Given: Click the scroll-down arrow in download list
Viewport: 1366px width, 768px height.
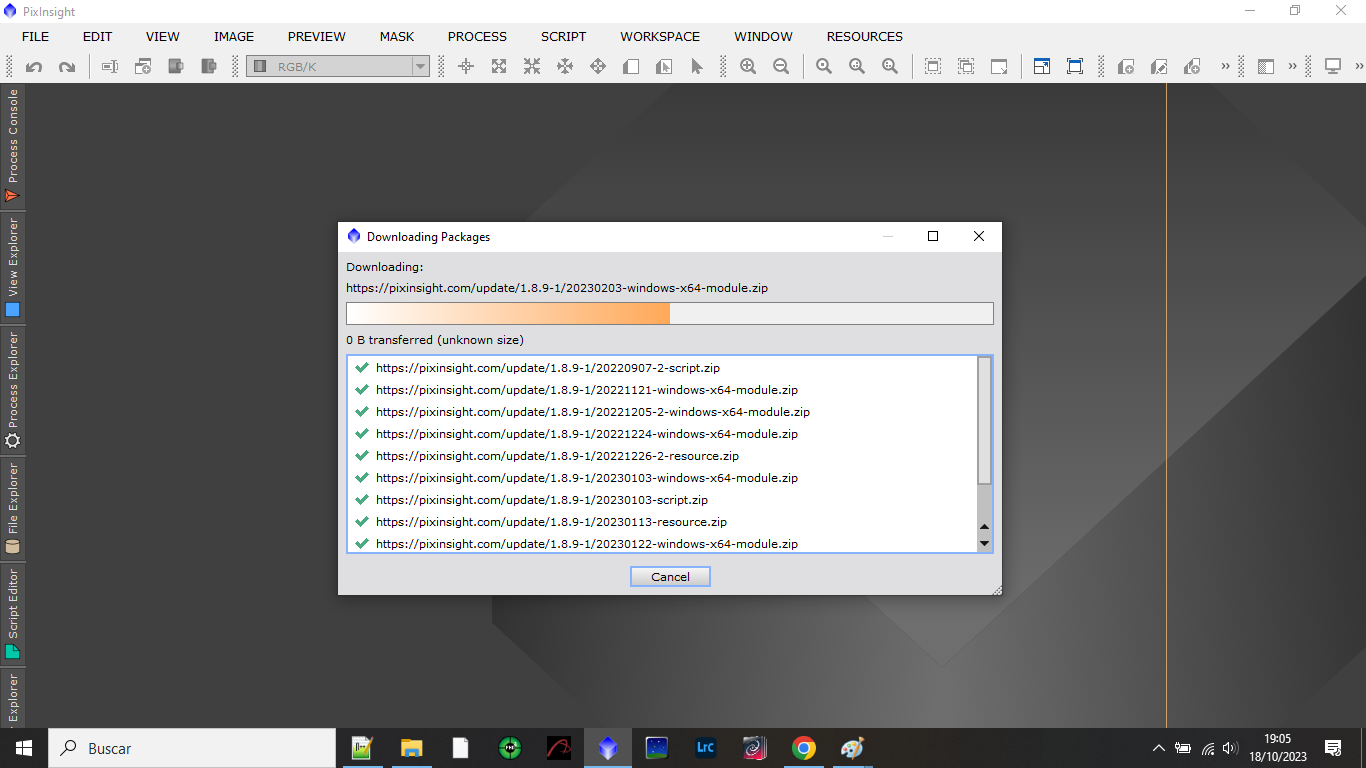Looking at the screenshot, I should coord(984,543).
